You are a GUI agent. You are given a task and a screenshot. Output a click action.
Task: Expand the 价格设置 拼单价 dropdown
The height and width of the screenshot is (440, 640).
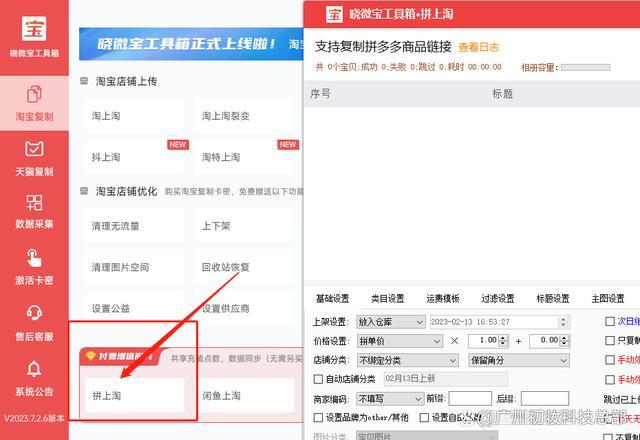pyautogui.click(x=400, y=341)
